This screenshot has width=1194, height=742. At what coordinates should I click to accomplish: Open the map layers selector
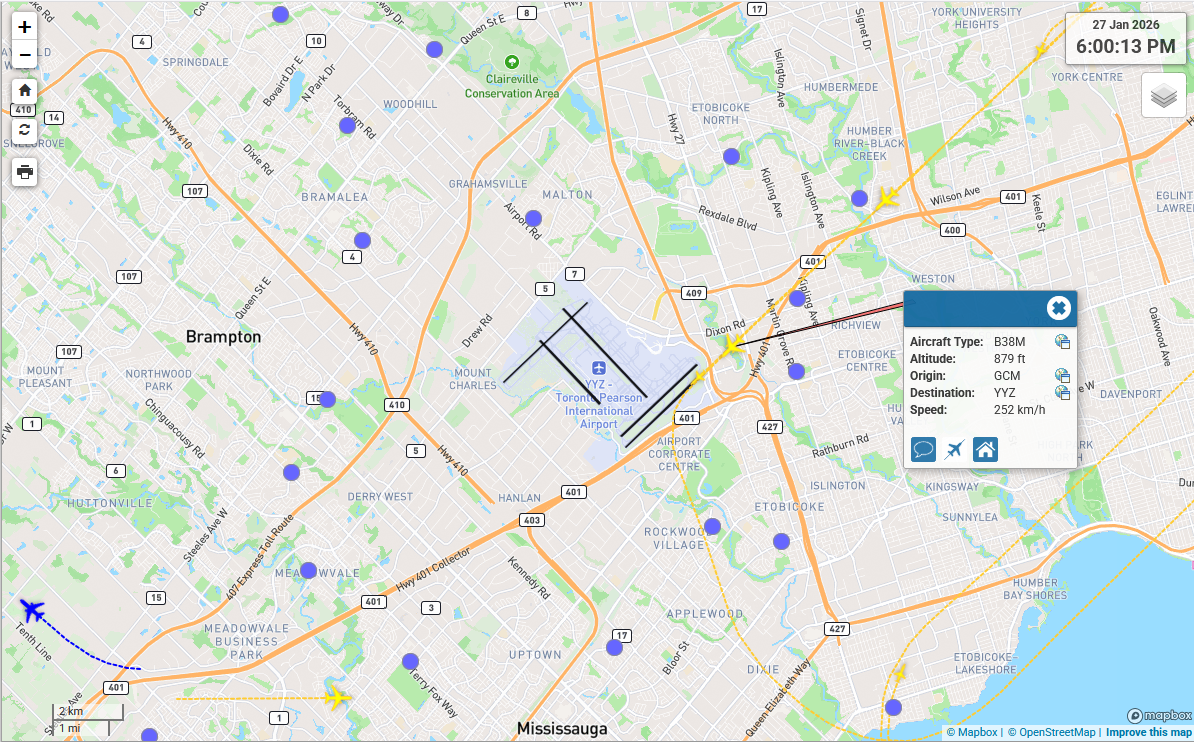(x=1163, y=96)
